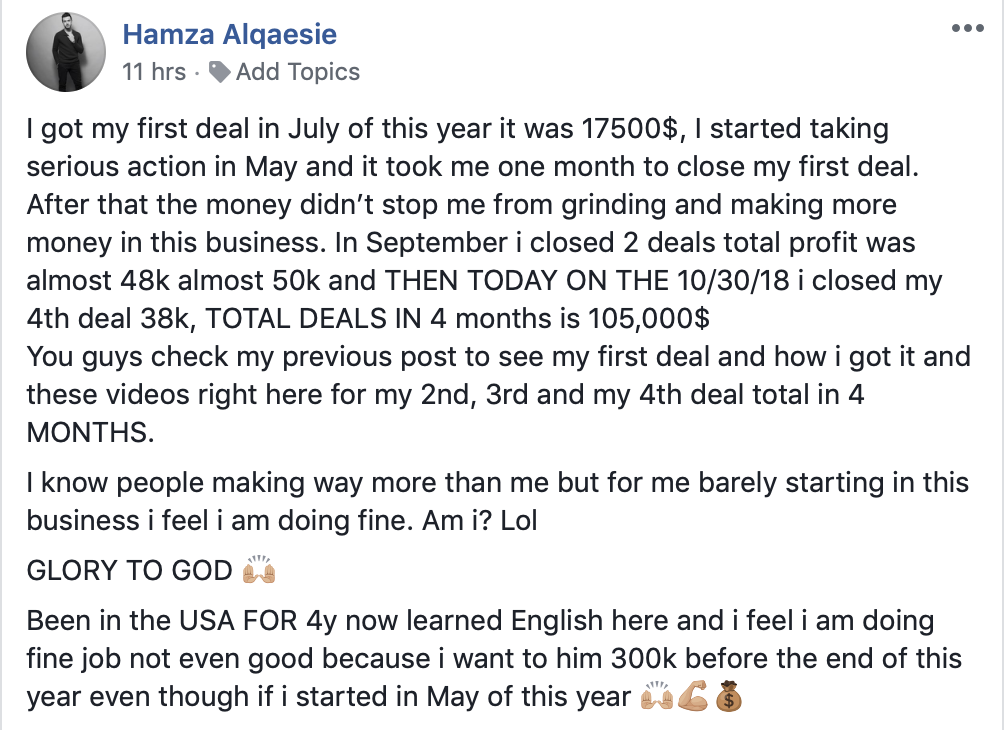Open the post options three-dot menu
The image size is (1004, 730).
pyautogui.click(x=967, y=28)
